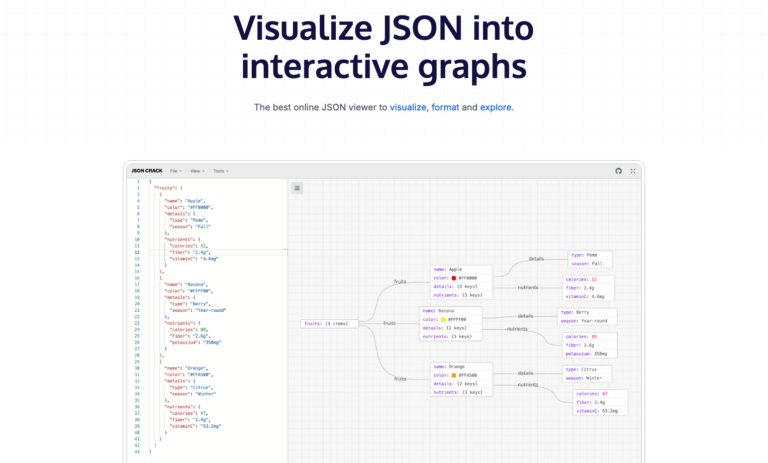
Task: Click 'season: Year-round' in the graph node
Action: tap(584, 321)
